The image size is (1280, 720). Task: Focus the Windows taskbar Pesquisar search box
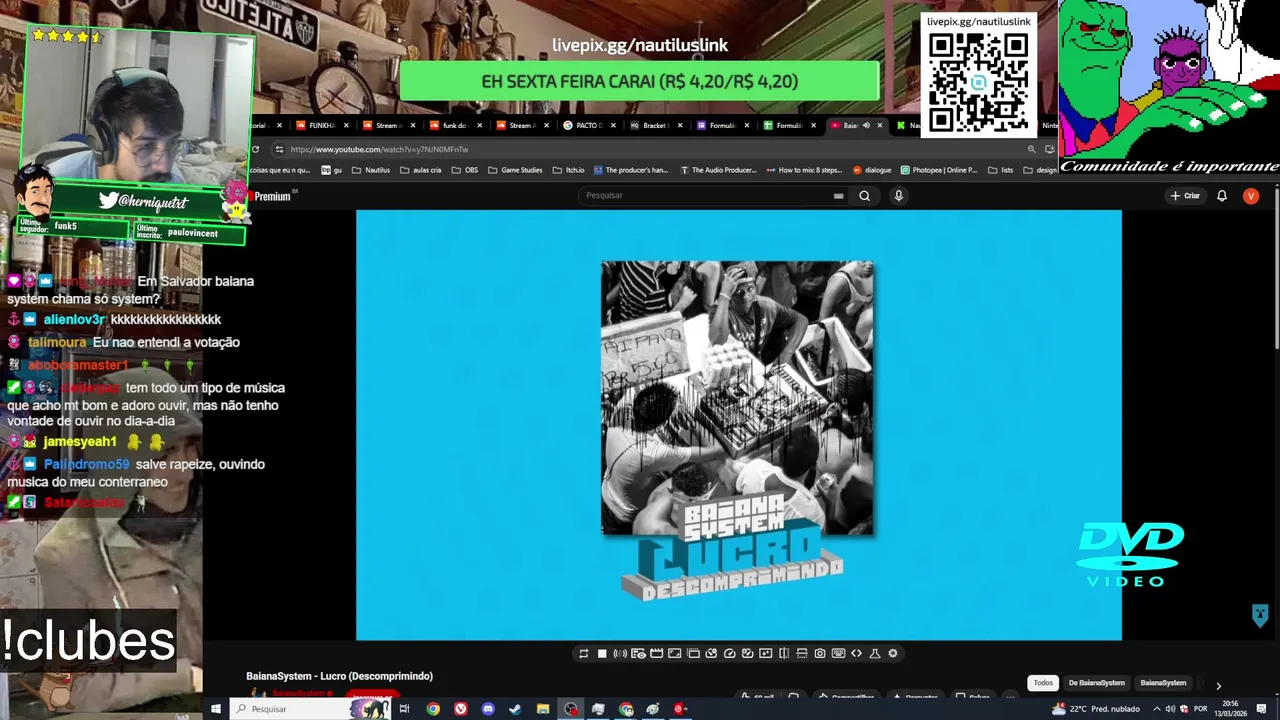310,709
